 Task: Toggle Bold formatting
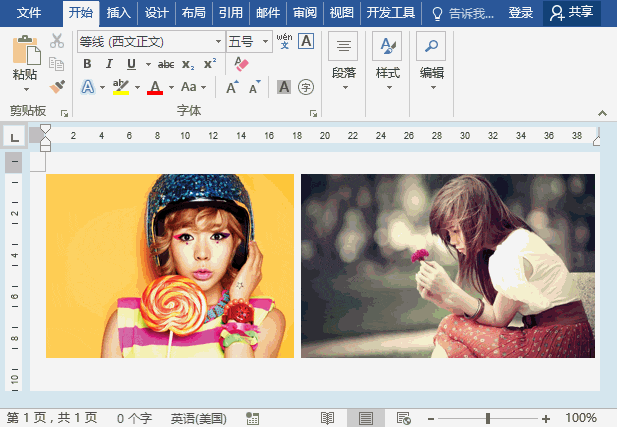pos(87,64)
